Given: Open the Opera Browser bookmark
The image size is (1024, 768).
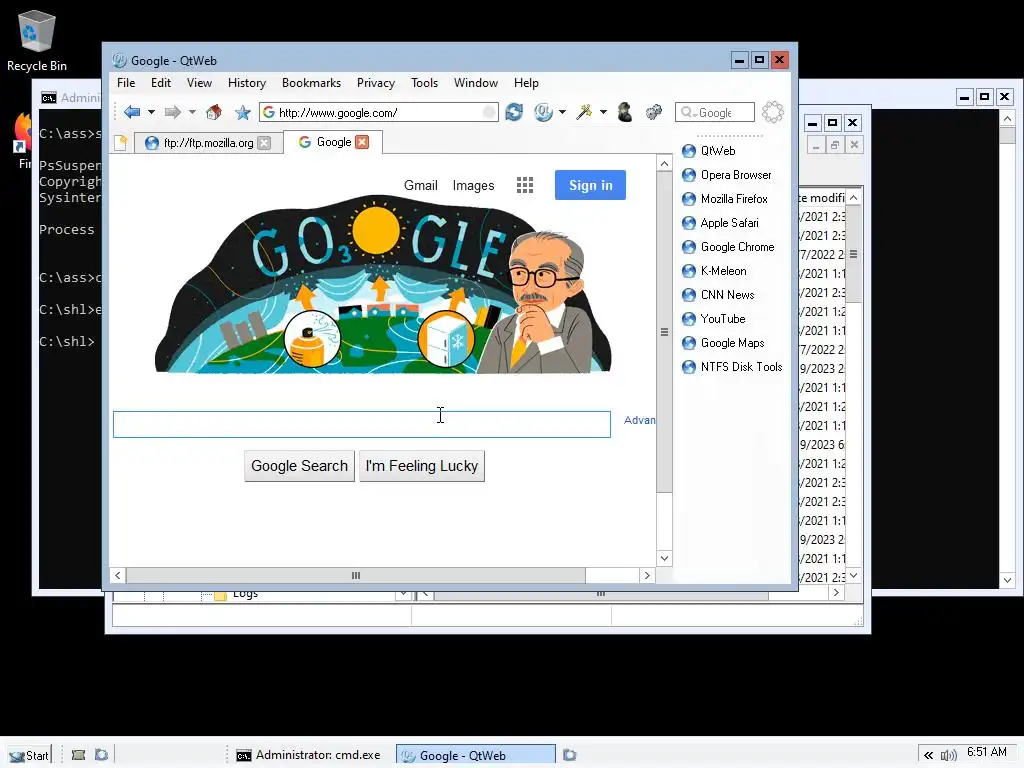Looking at the screenshot, I should 726,175.
